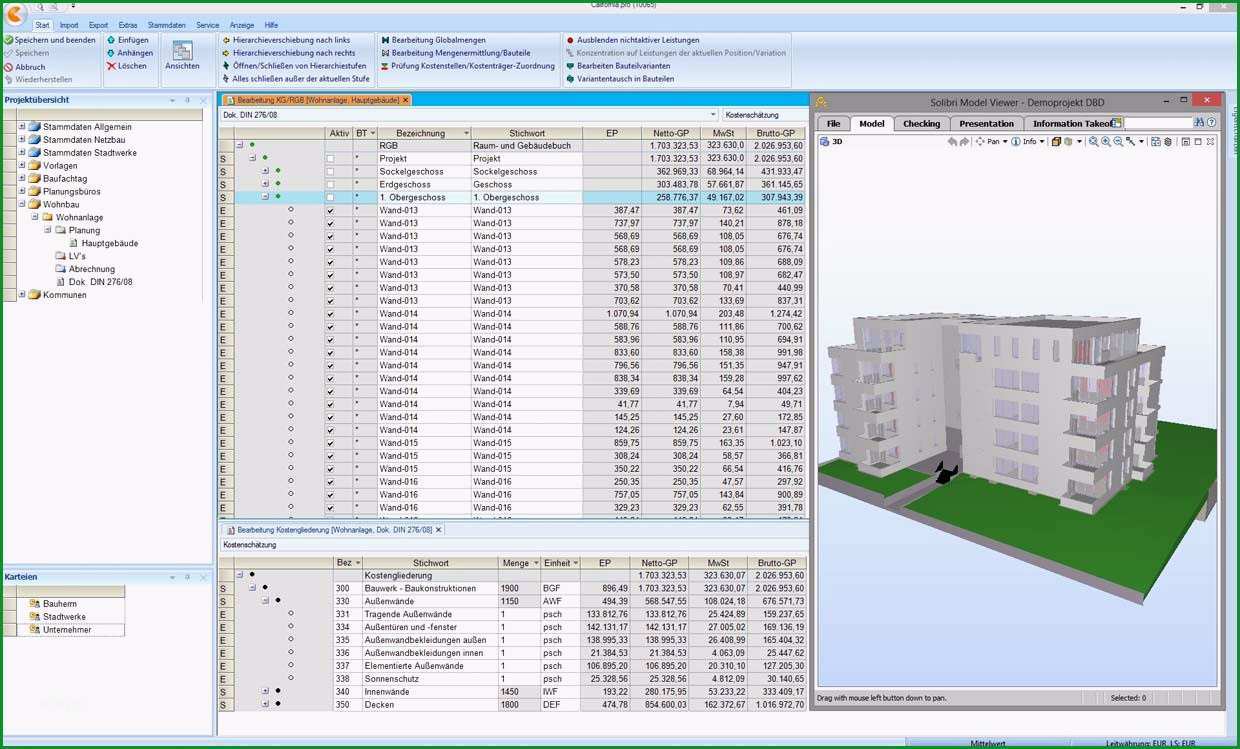Click the Pan tool in Solibri toolbar
The image size is (1240, 749).
pos(991,142)
